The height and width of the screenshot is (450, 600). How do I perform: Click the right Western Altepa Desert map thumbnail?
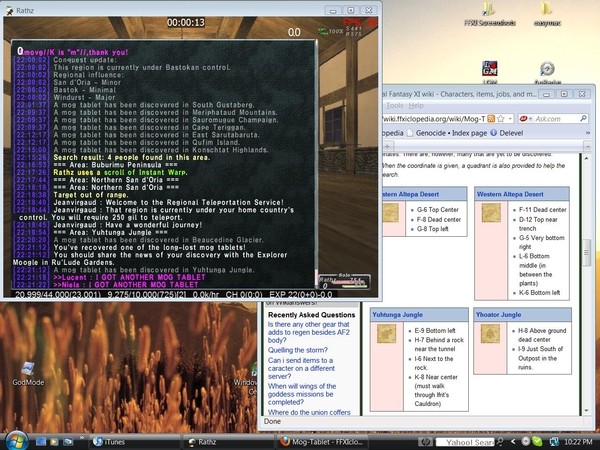(x=491, y=213)
